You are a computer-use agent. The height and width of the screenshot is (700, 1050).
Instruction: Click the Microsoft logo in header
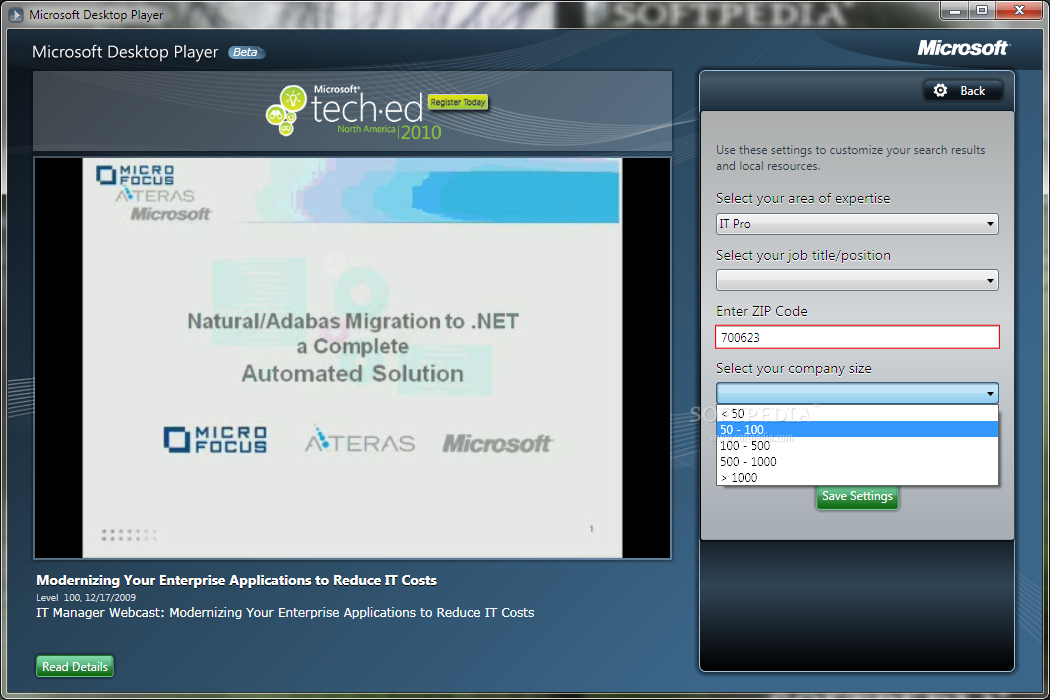point(962,48)
